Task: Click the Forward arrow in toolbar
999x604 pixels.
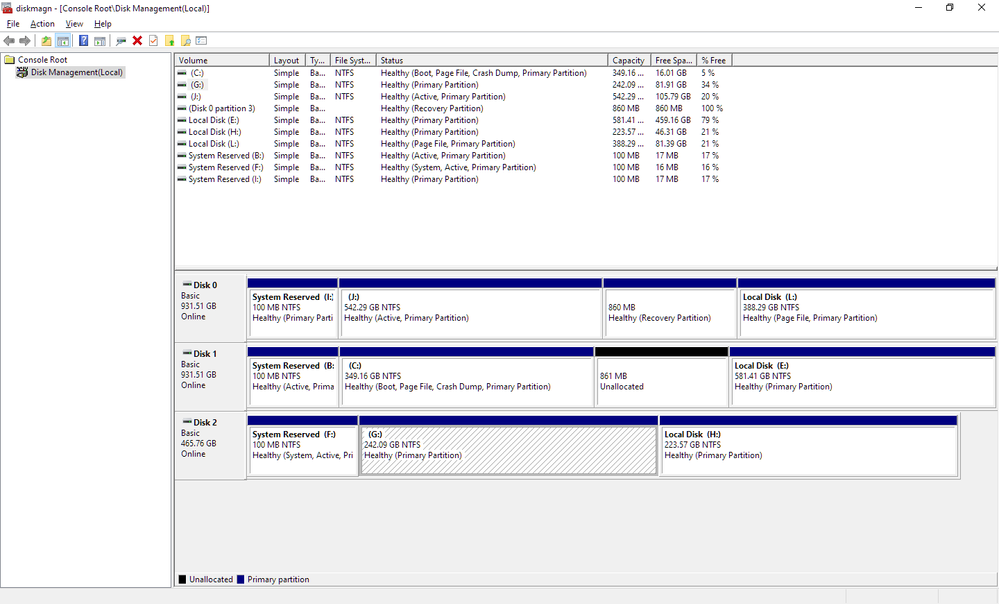Action: [25, 41]
